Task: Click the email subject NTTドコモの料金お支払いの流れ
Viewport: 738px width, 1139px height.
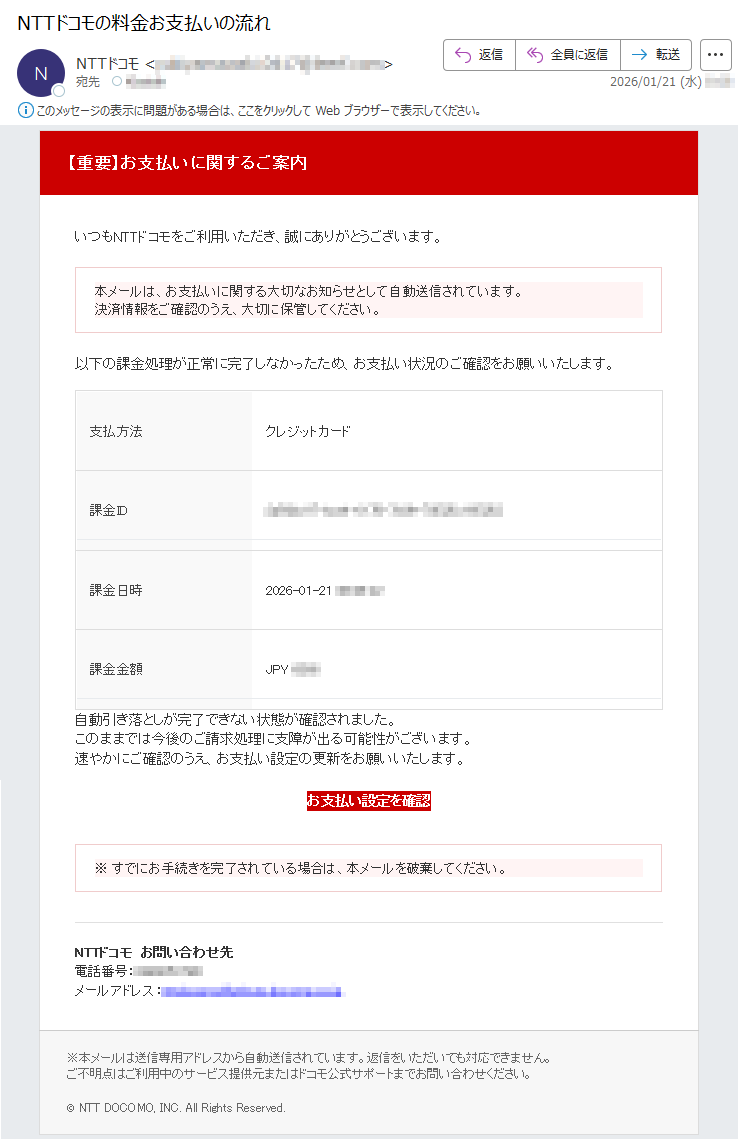Action: point(144,23)
